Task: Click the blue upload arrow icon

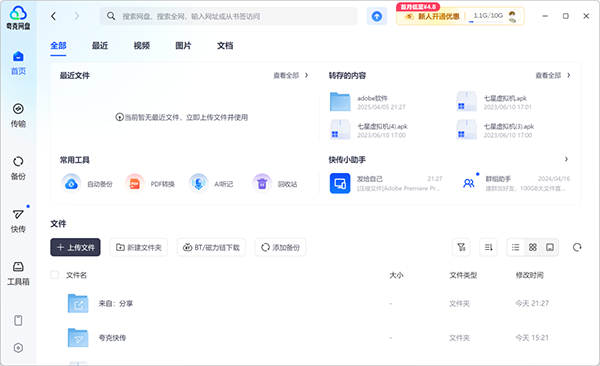Action: (x=377, y=16)
